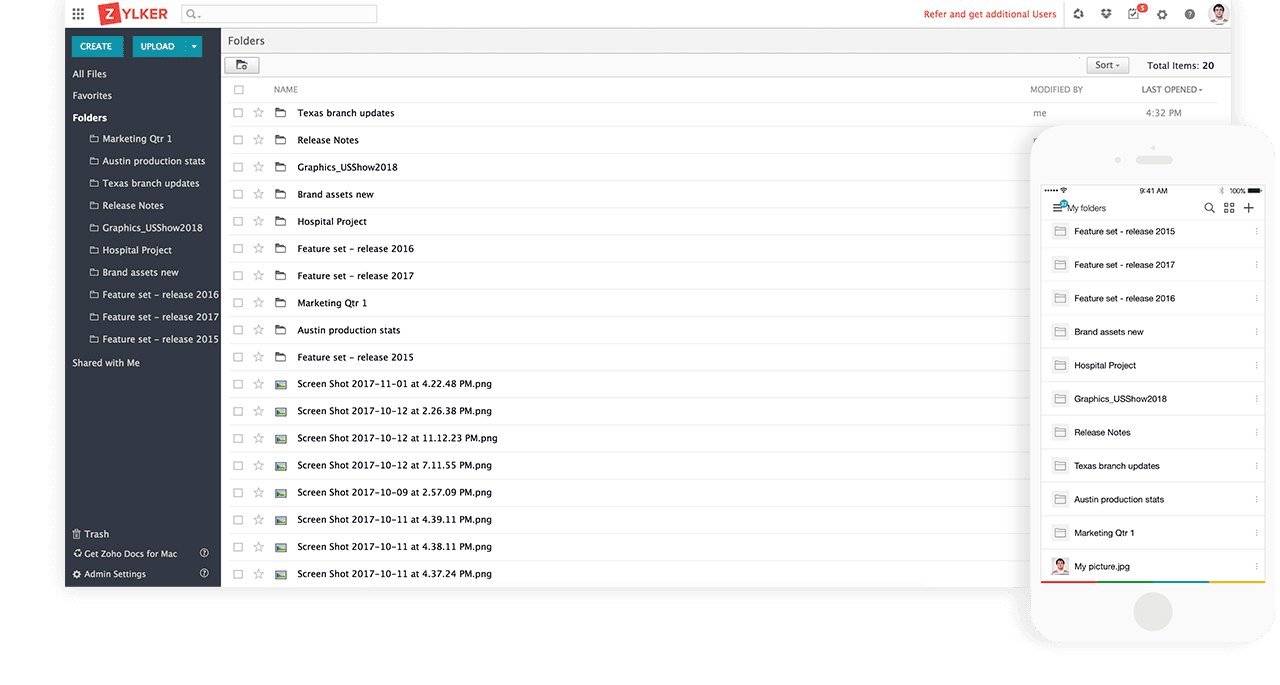The height and width of the screenshot is (685, 1280).
Task: Check Screen Shot 2017-10-11 4.37.24 checkbox
Action: 238,574
